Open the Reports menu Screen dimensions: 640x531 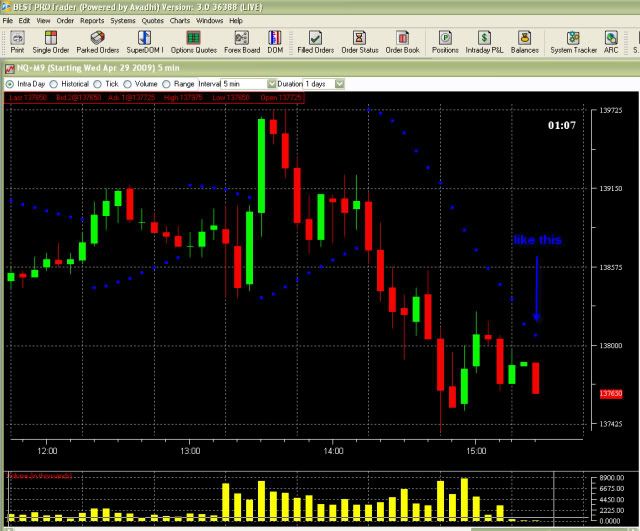click(x=92, y=20)
